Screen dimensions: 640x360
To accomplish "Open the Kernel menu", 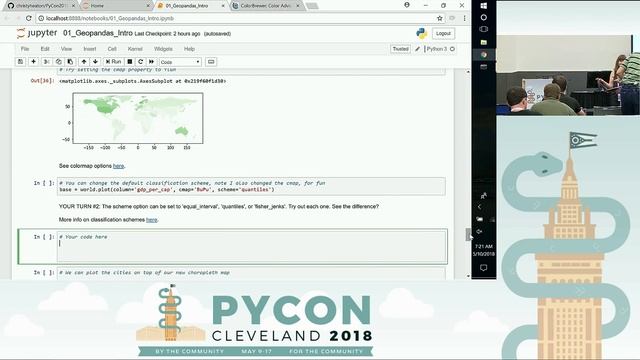I will (x=135, y=49).
